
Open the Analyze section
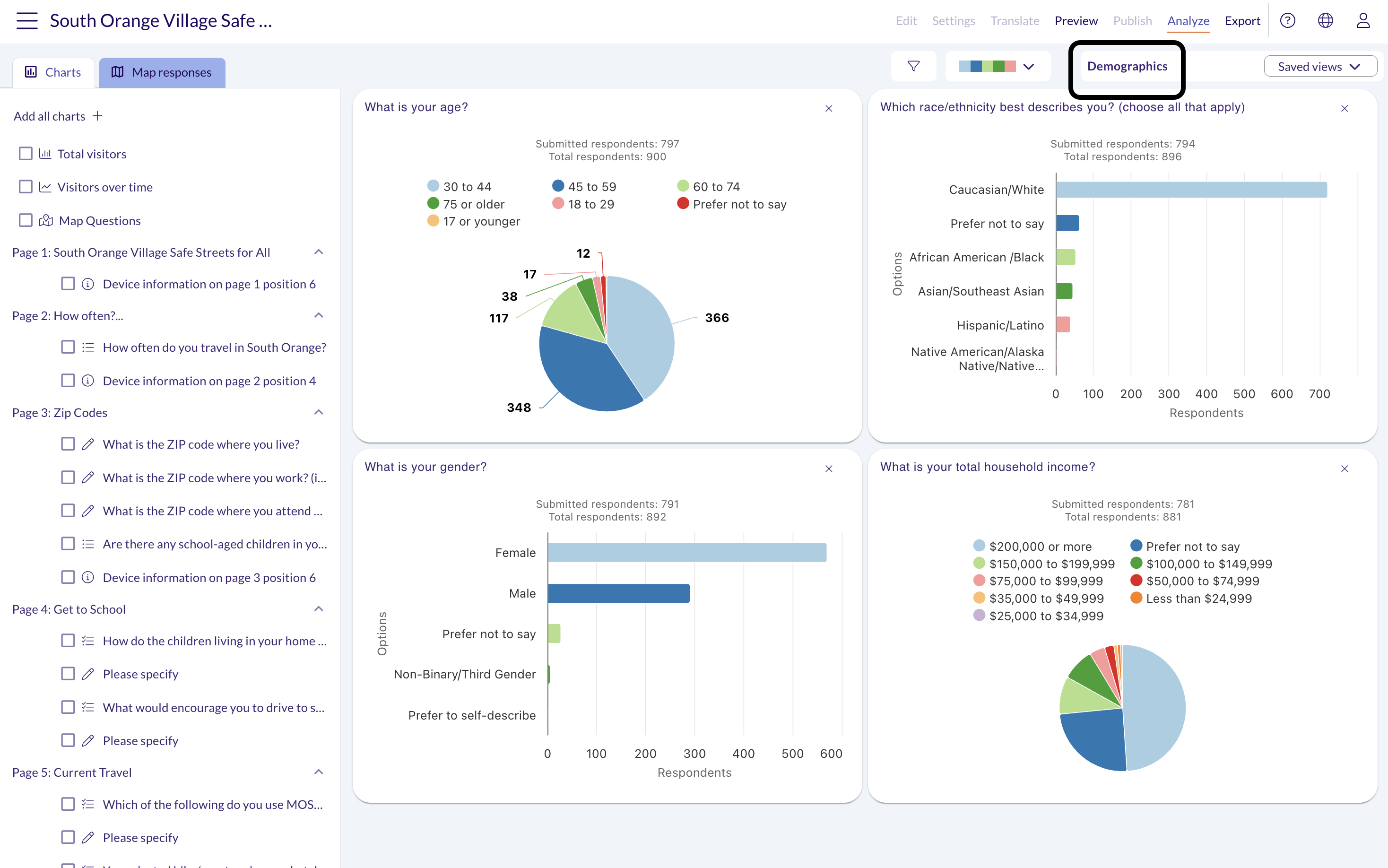(1188, 21)
